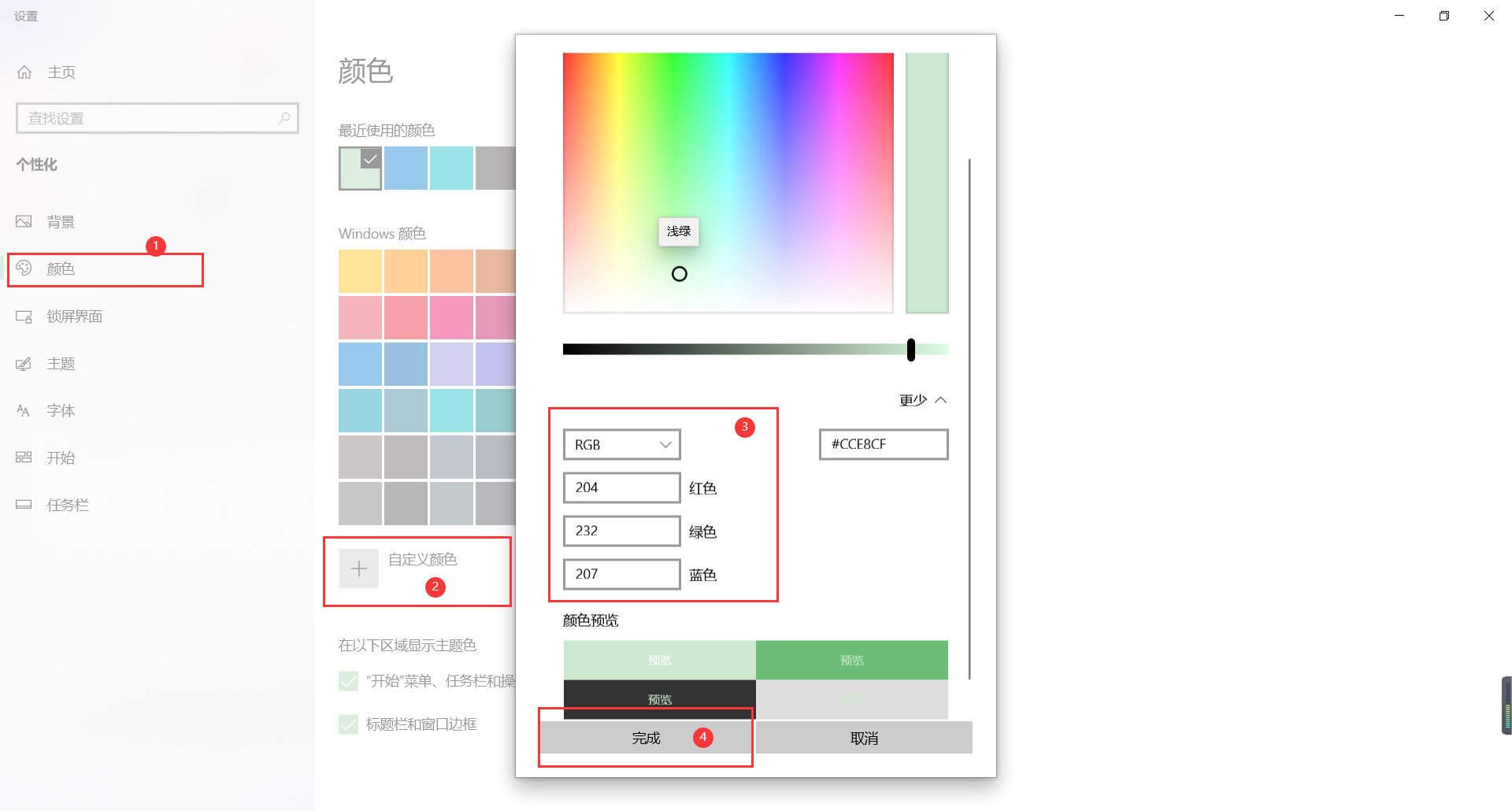Click the 颜色预览 label
The image size is (1512, 811).
click(591, 620)
